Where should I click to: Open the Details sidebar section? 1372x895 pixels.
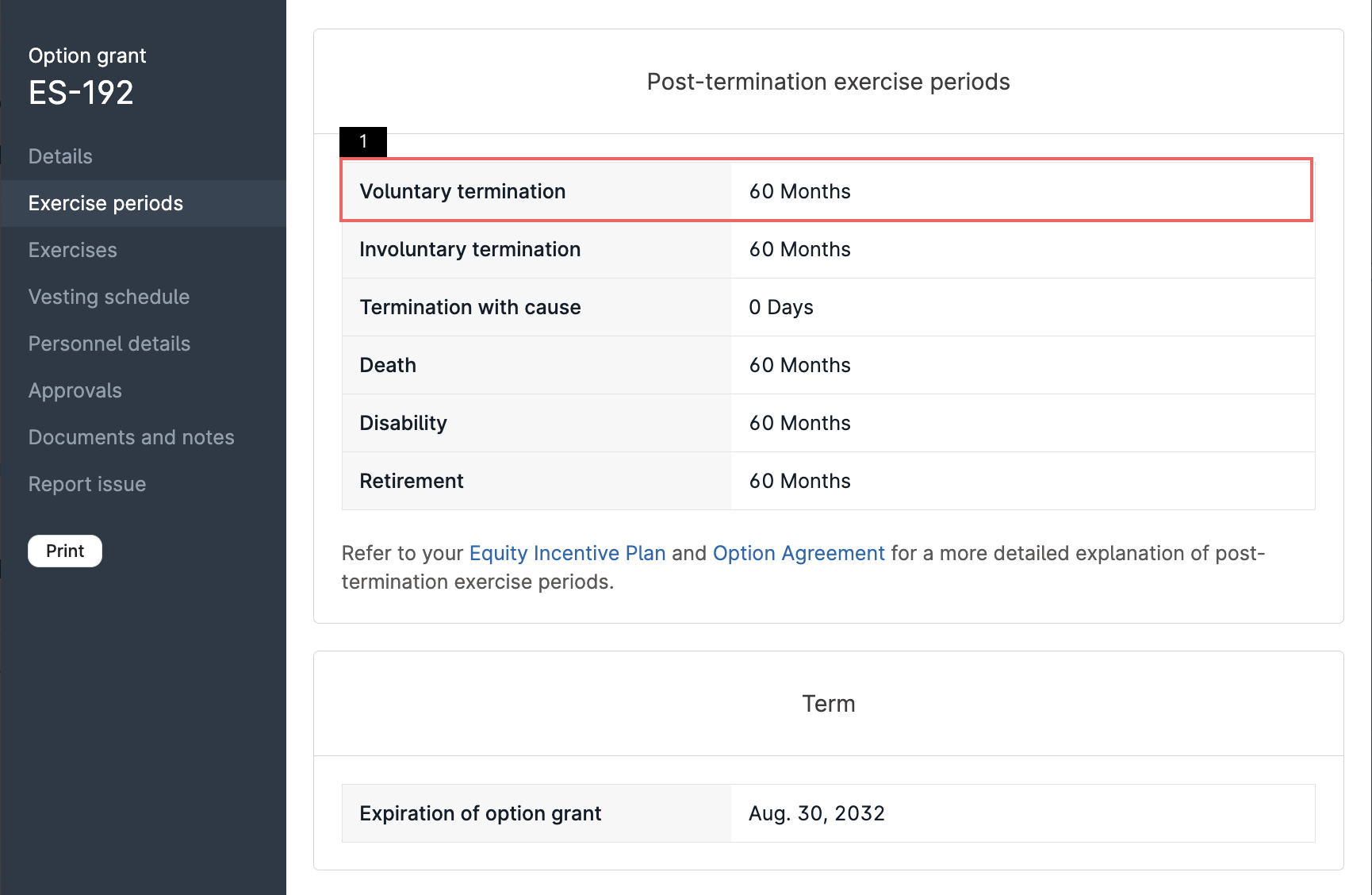(60, 156)
